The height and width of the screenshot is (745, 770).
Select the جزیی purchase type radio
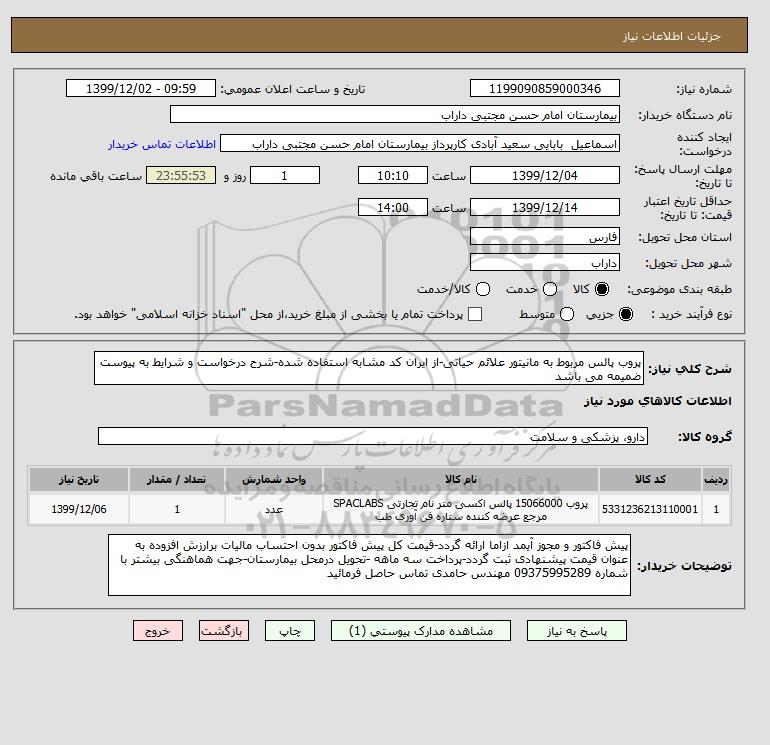coord(626,314)
